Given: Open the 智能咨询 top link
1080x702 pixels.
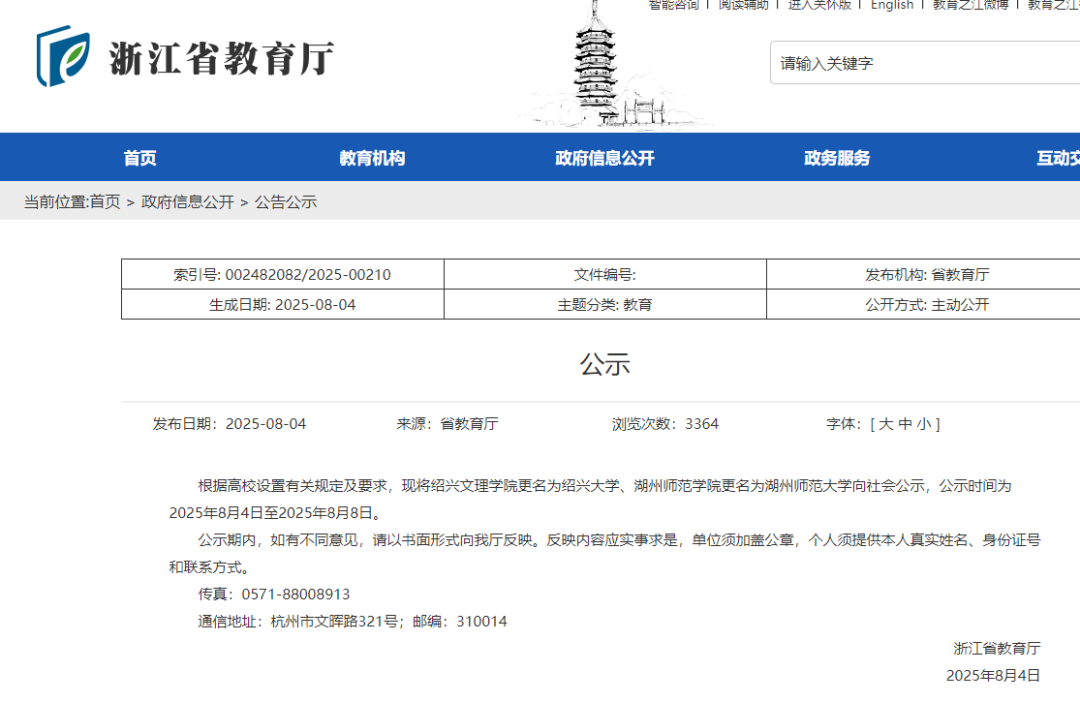Looking at the screenshot, I should click(x=674, y=5).
